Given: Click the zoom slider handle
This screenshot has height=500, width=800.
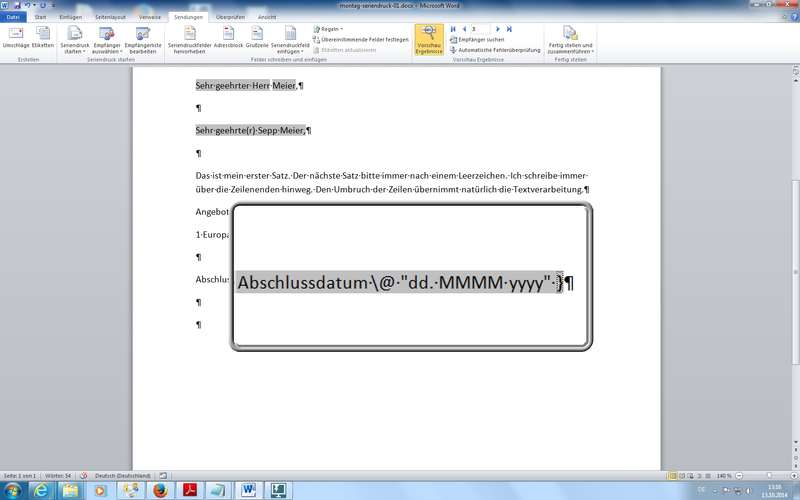Looking at the screenshot, I should click(770, 476).
